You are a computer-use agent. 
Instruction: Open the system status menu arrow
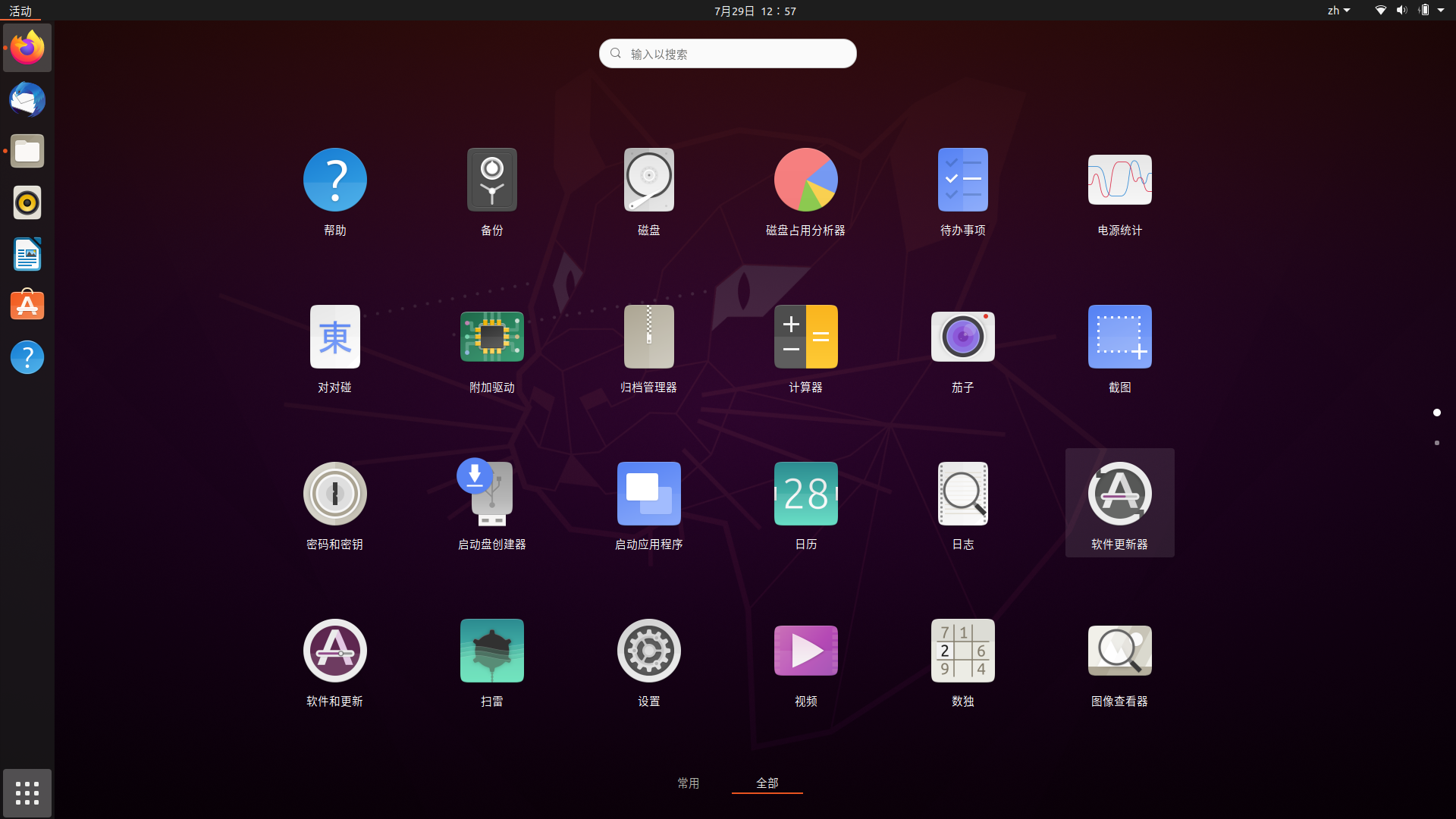tap(1441, 11)
